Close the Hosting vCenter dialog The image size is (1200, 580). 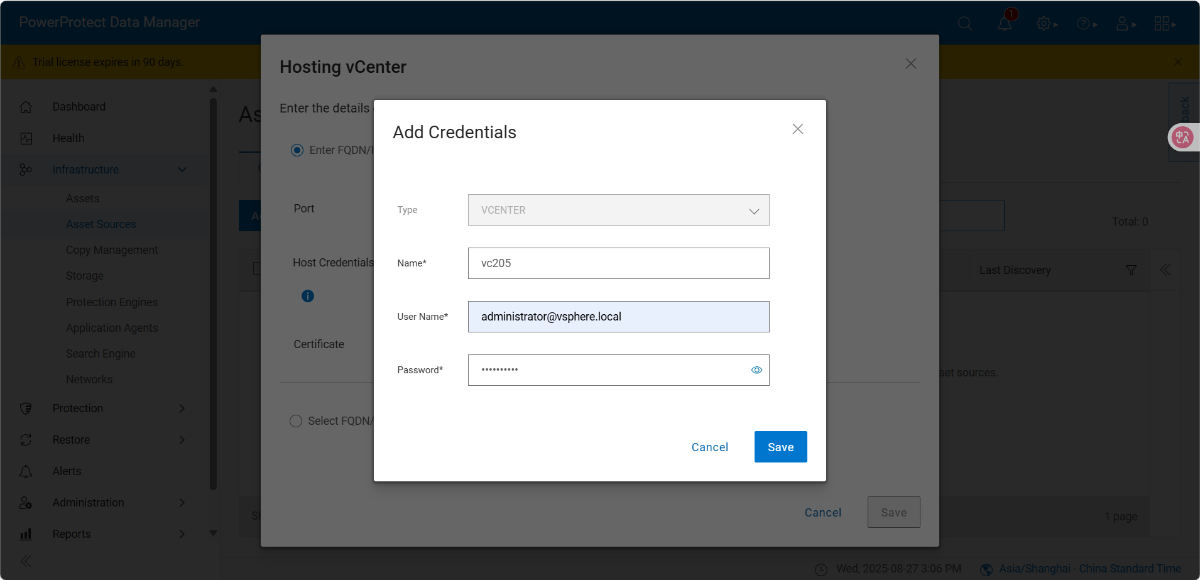tap(911, 63)
